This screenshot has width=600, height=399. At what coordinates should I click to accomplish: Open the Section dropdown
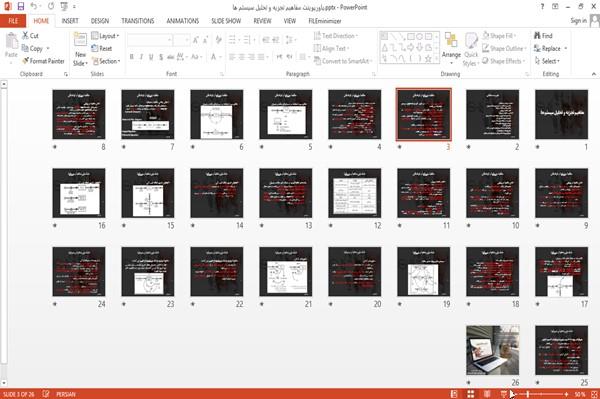pos(106,61)
